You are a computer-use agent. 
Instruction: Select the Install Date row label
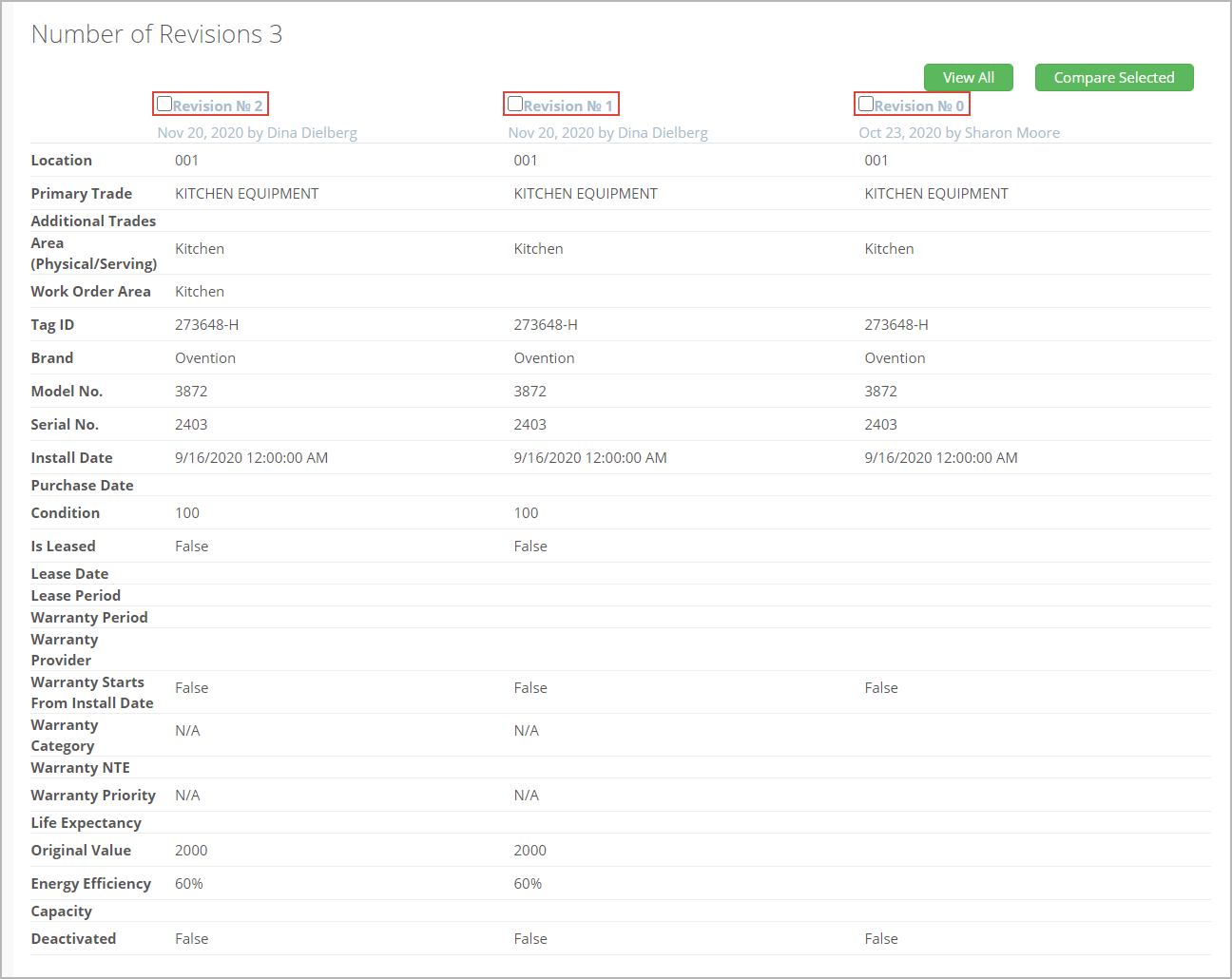coord(71,458)
